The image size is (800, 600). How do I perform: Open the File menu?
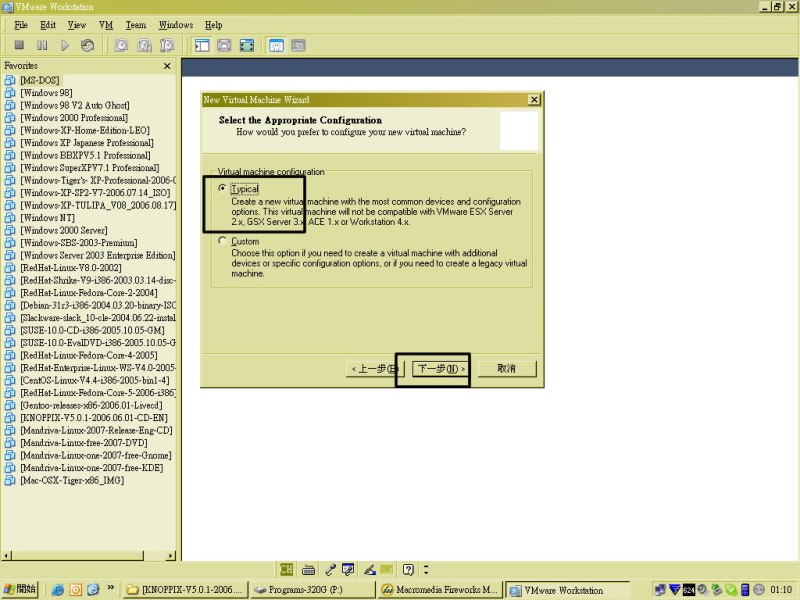pyautogui.click(x=21, y=25)
